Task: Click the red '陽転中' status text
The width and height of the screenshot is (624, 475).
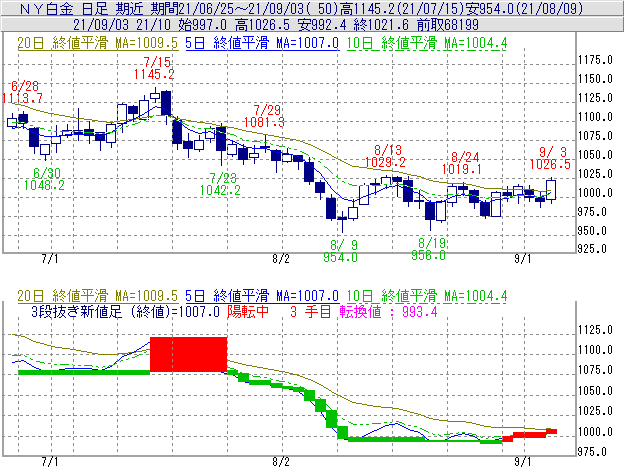Action: pyautogui.click(x=248, y=311)
